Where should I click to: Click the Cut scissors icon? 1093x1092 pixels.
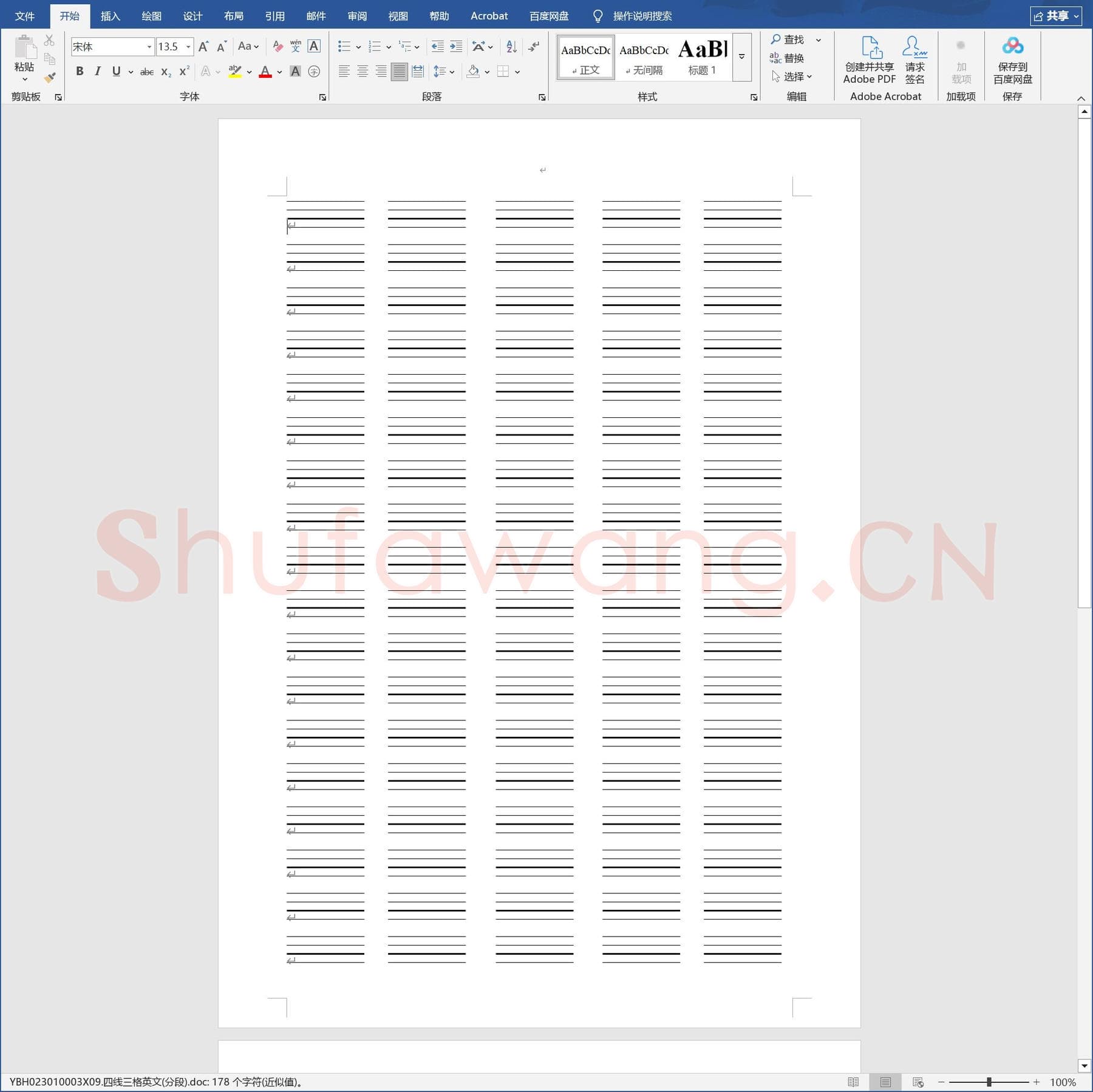[x=50, y=41]
